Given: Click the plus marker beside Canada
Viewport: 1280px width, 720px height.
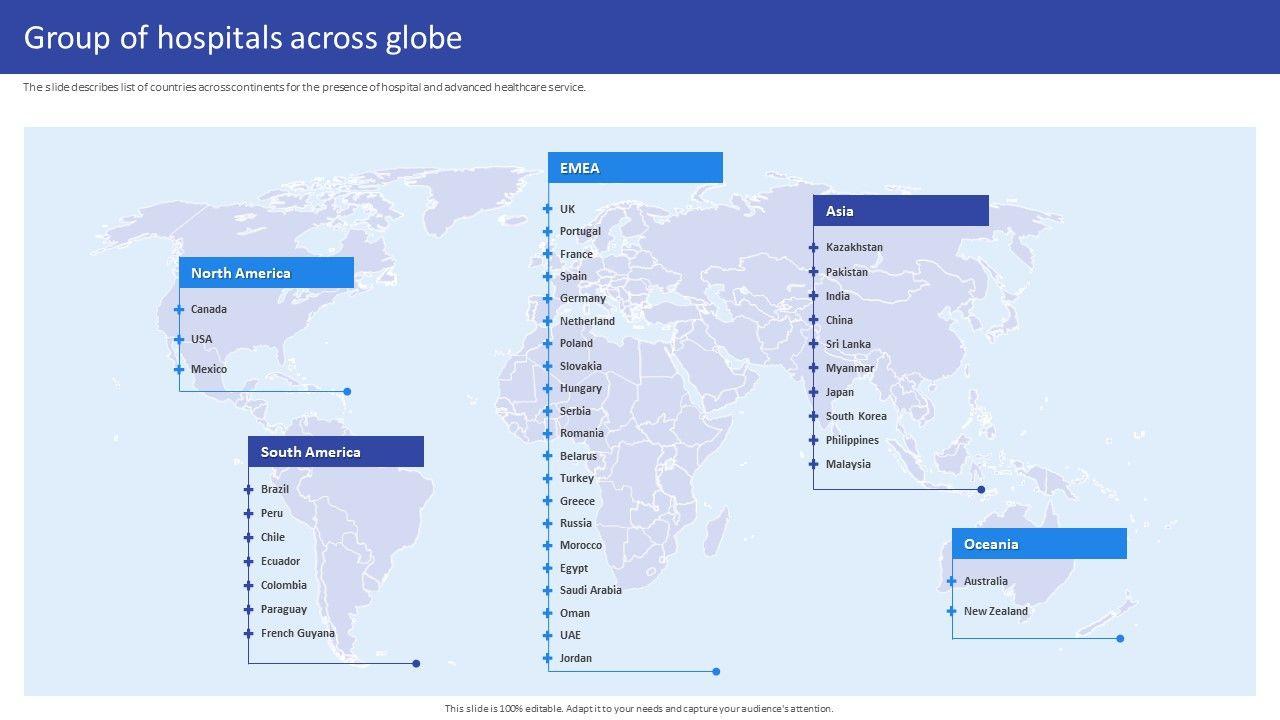Looking at the screenshot, I should coord(179,310).
